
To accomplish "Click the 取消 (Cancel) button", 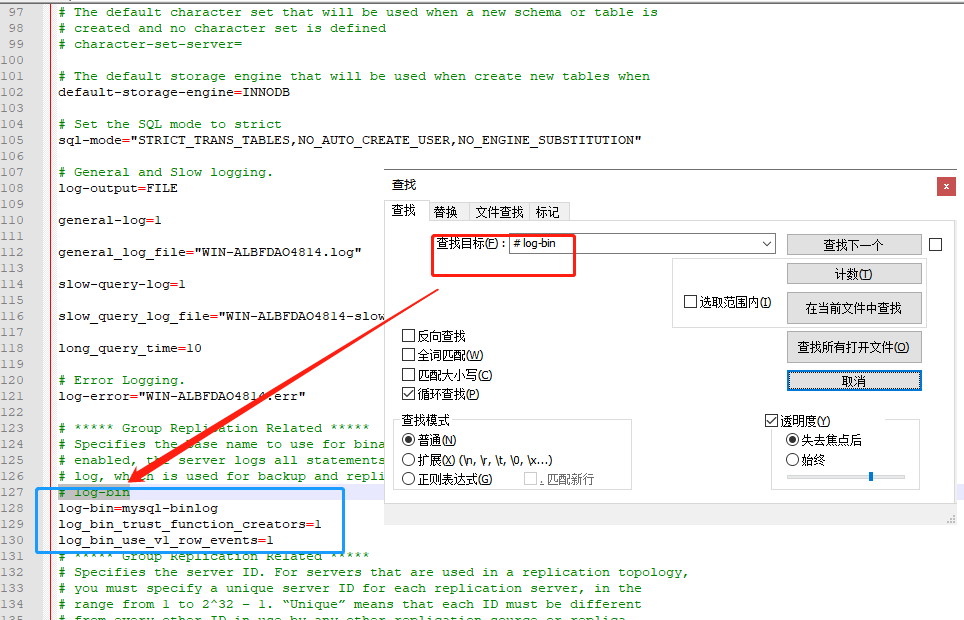I will [853, 380].
